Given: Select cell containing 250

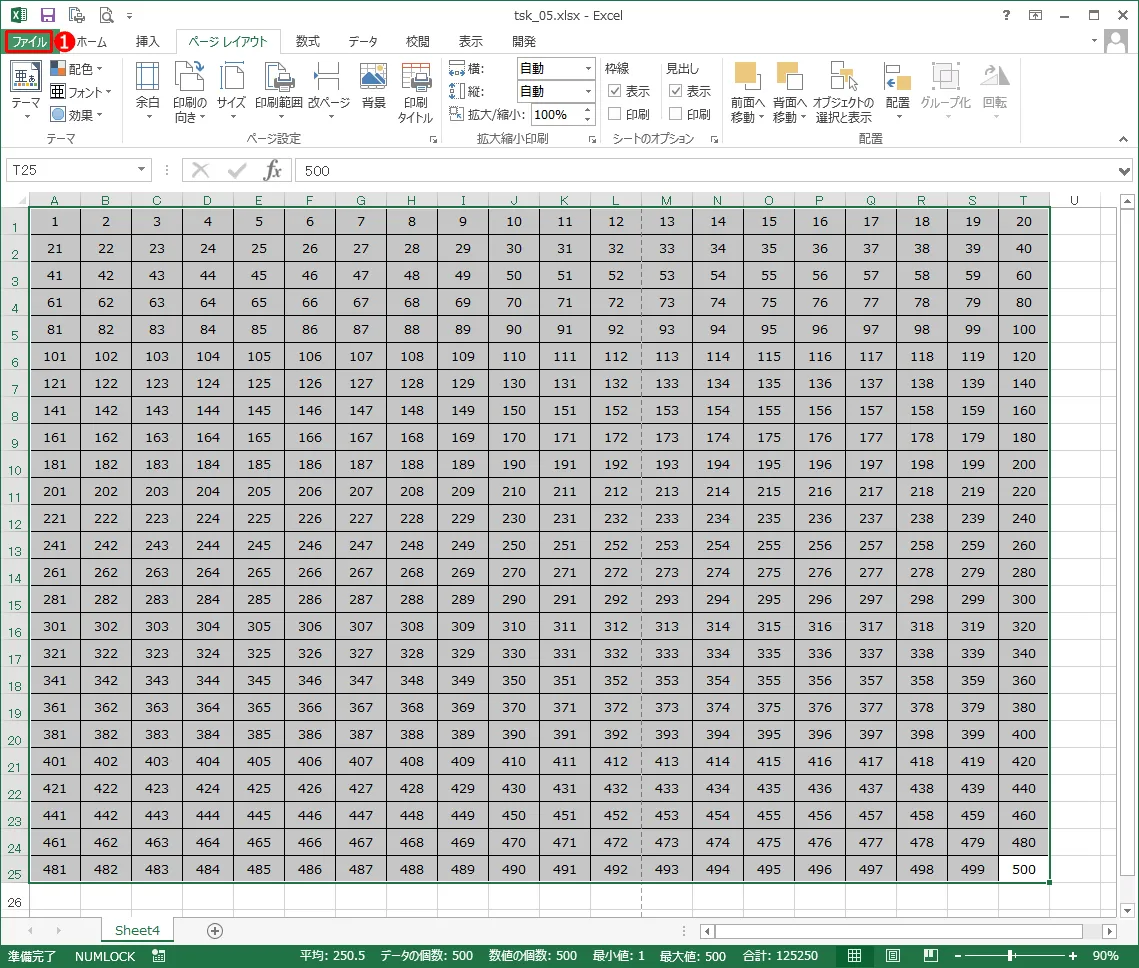Looking at the screenshot, I should 514,545.
